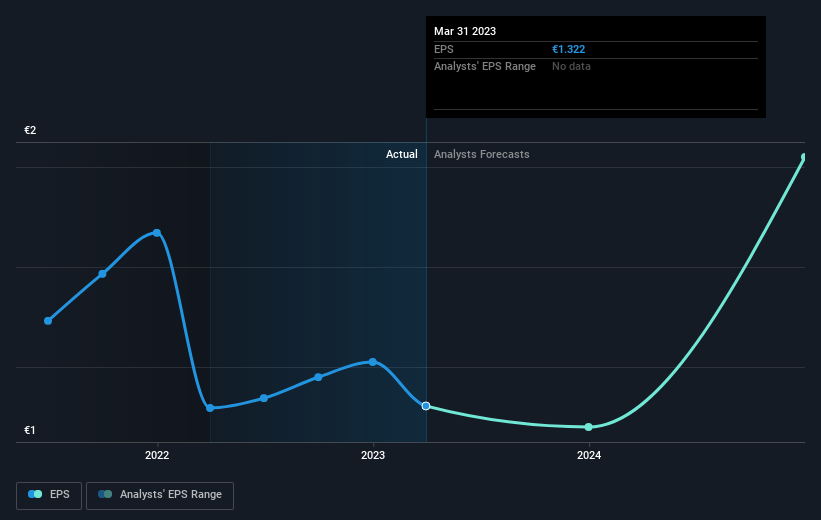Click the €1 y-axis label
821x520 pixels.
coord(30,430)
